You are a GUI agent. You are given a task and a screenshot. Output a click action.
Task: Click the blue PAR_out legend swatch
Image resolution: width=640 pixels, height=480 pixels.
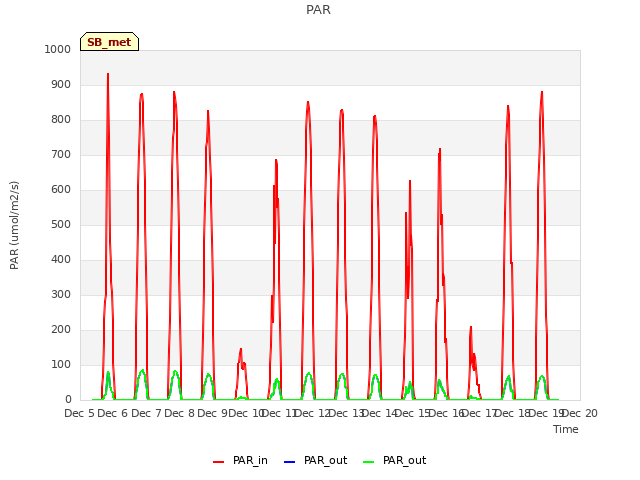coord(289,462)
